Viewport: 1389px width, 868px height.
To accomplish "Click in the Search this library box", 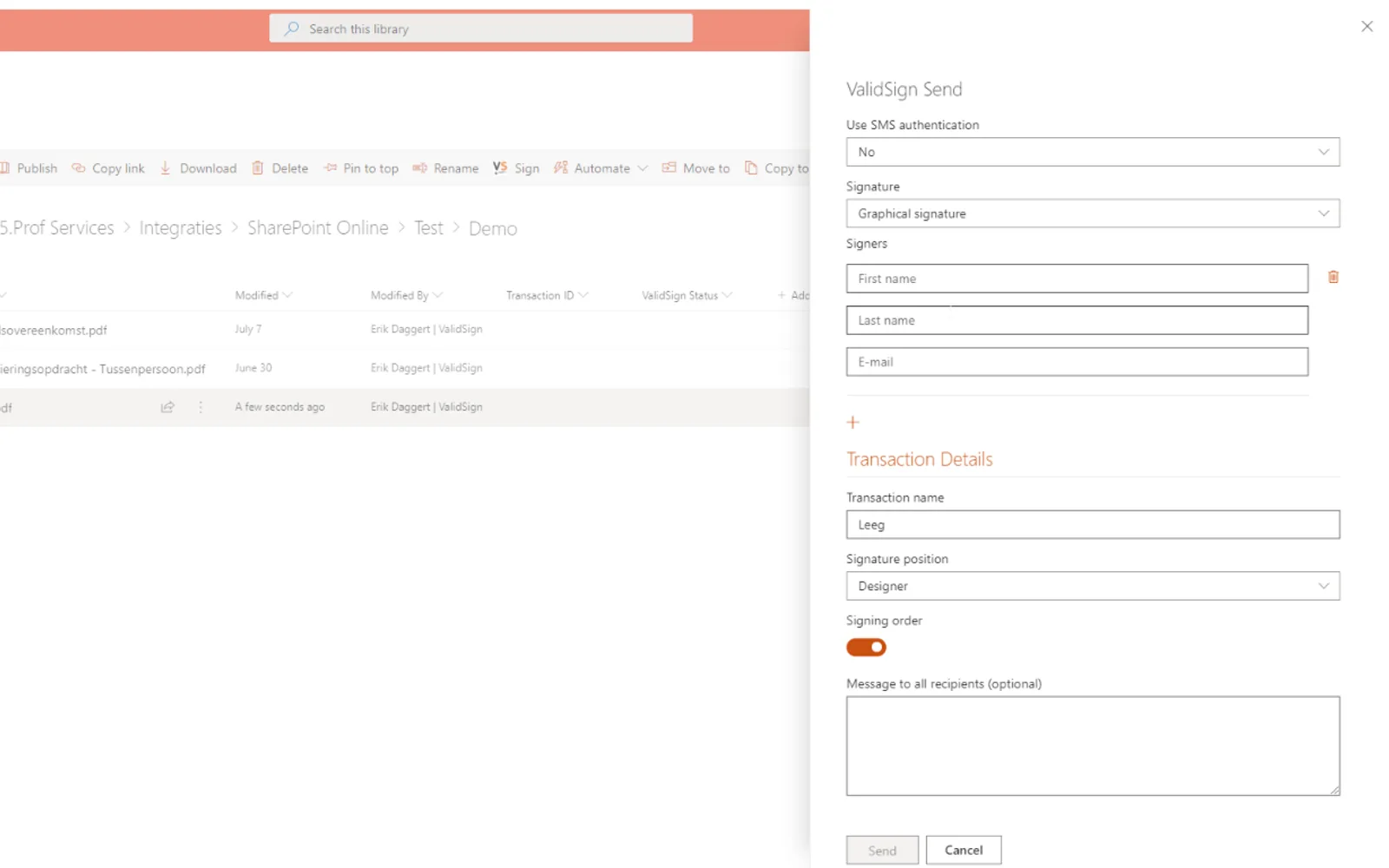I will coord(481,29).
